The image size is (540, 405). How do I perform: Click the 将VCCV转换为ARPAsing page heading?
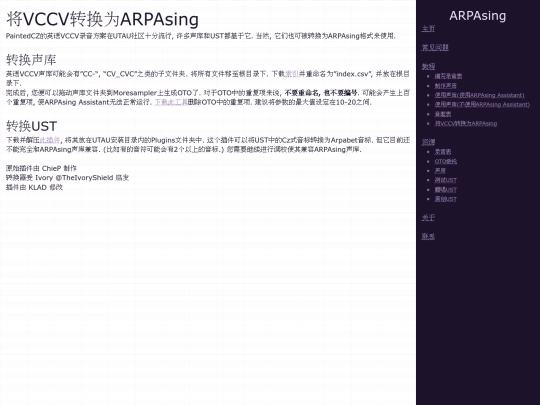pos(102,19)
